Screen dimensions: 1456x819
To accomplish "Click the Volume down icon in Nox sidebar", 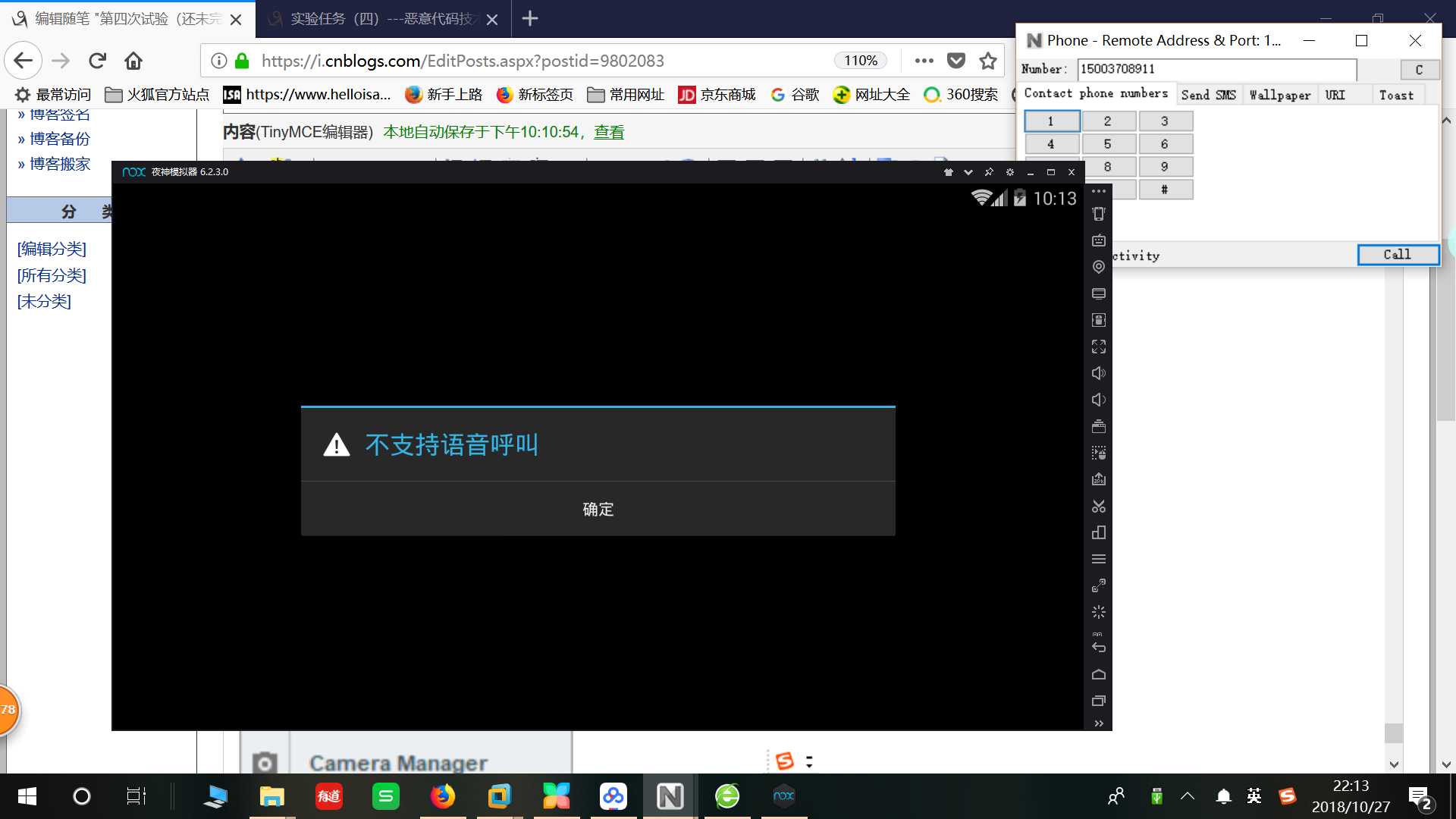I will pyautogui.click(x=1098, y=400).
